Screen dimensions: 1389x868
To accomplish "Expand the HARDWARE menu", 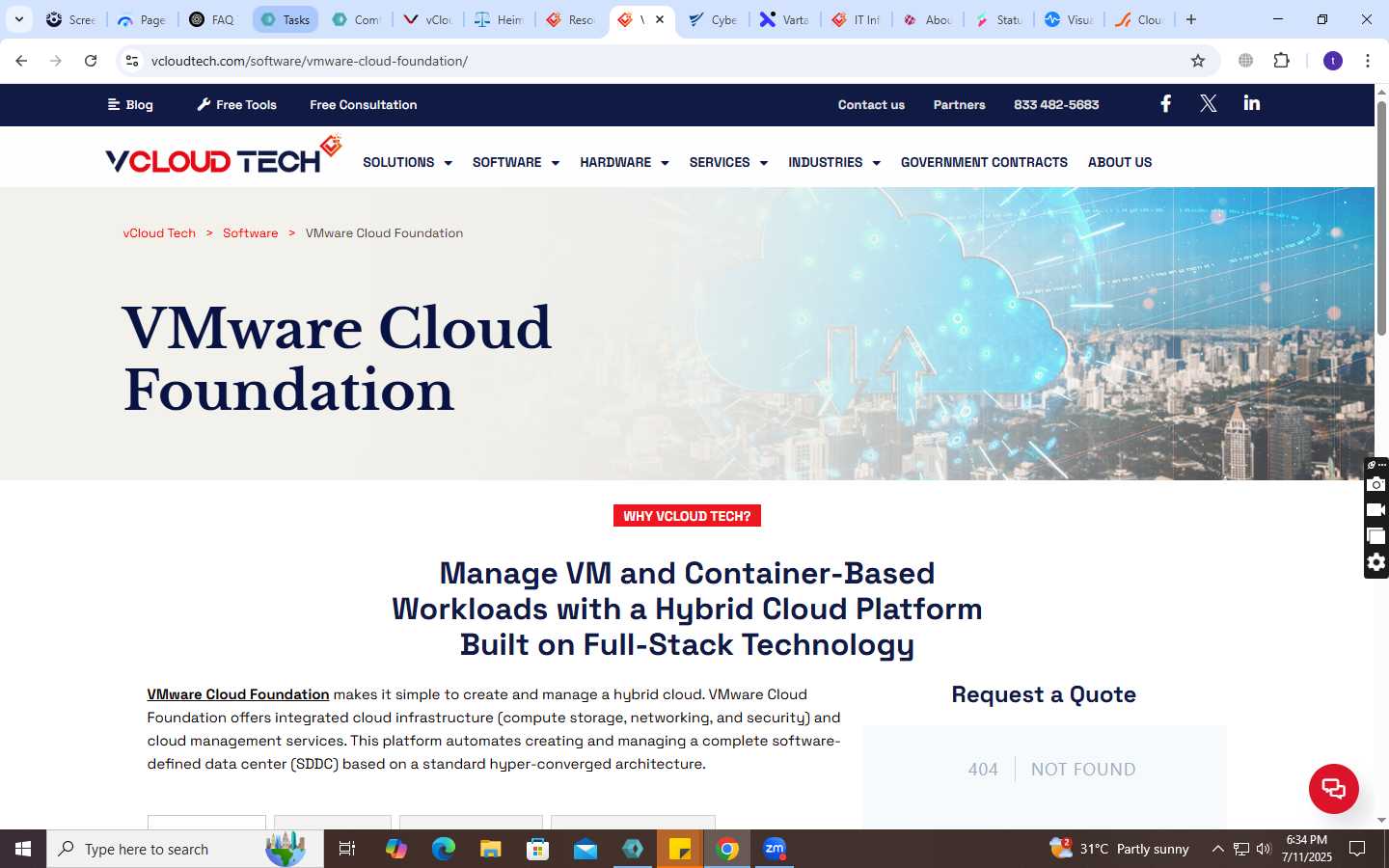I will point(624,162).
